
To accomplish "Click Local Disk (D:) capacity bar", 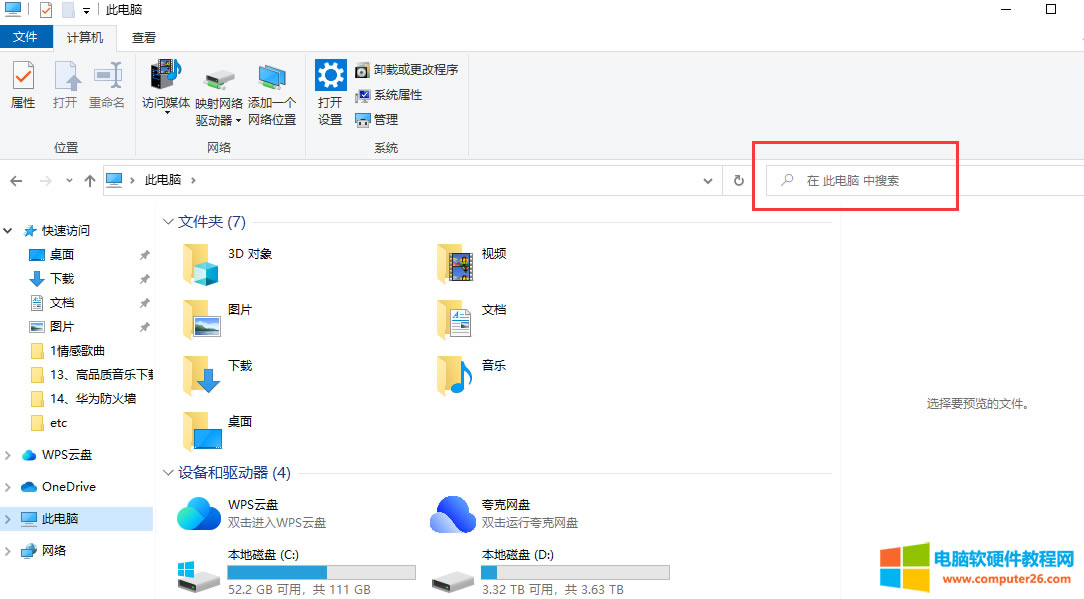I will tap(575, 573).
